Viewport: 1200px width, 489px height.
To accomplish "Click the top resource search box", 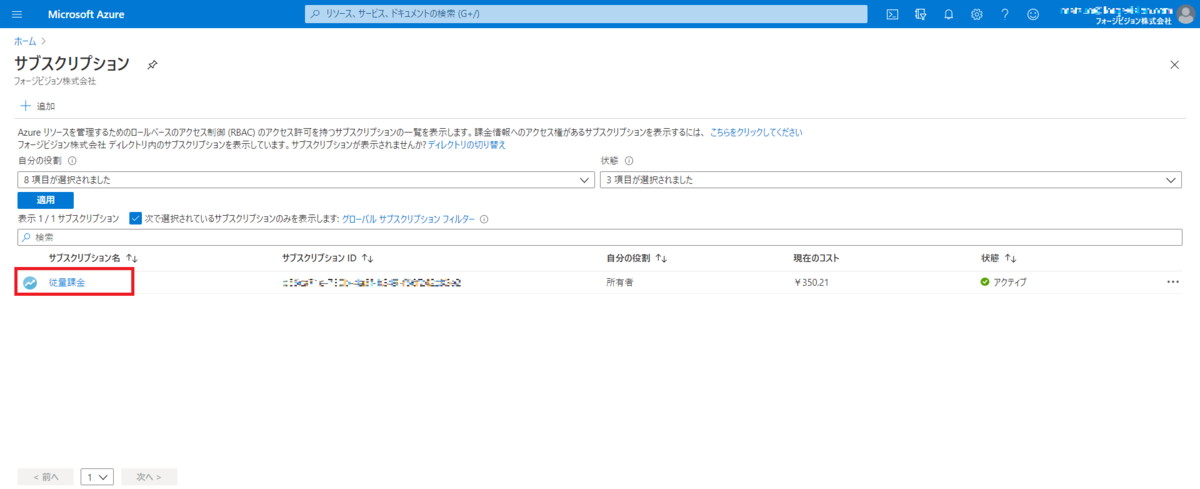I will click(586, 14).
